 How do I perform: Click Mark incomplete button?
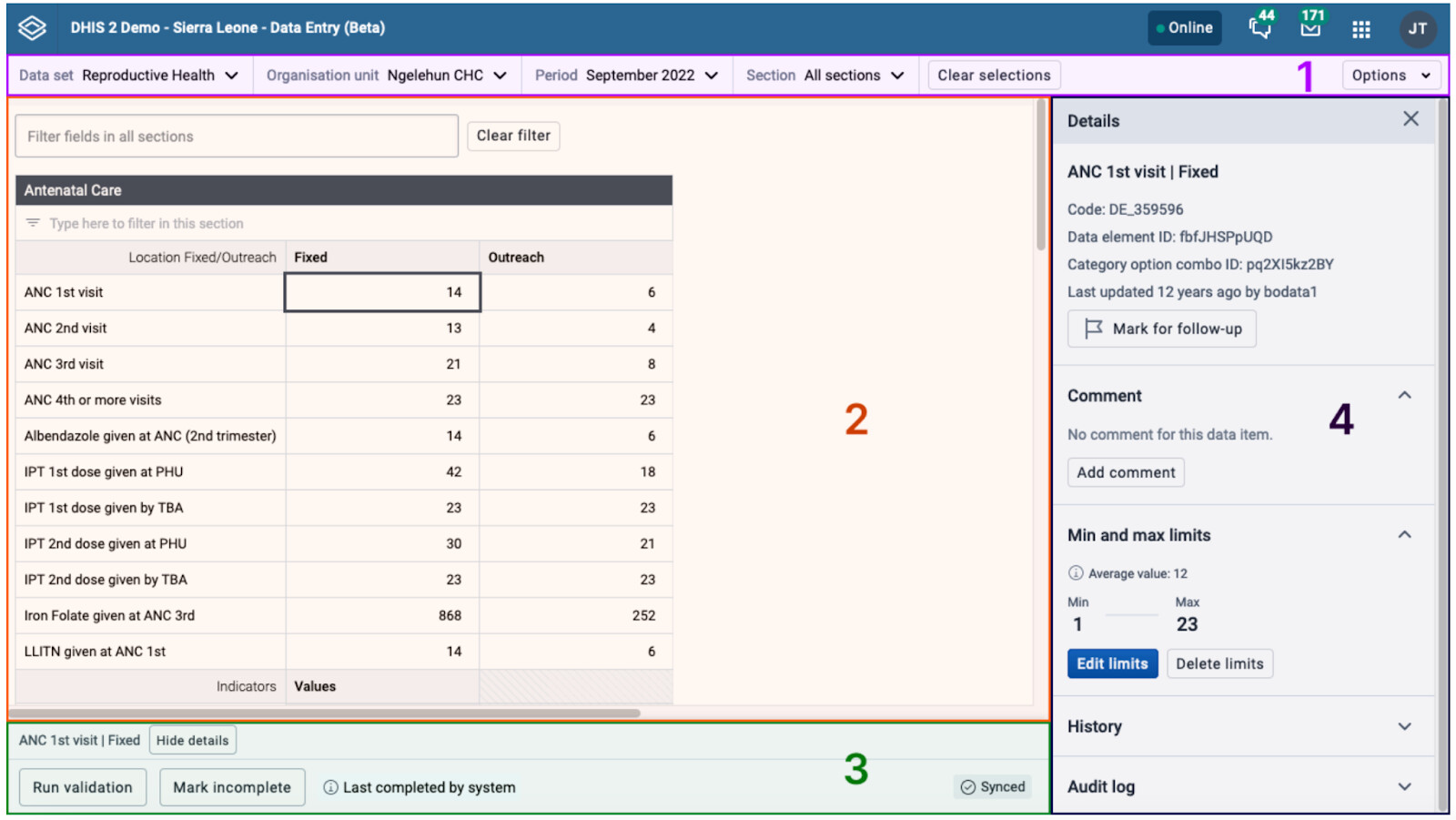pyautogui.click(x=232, y=787)
